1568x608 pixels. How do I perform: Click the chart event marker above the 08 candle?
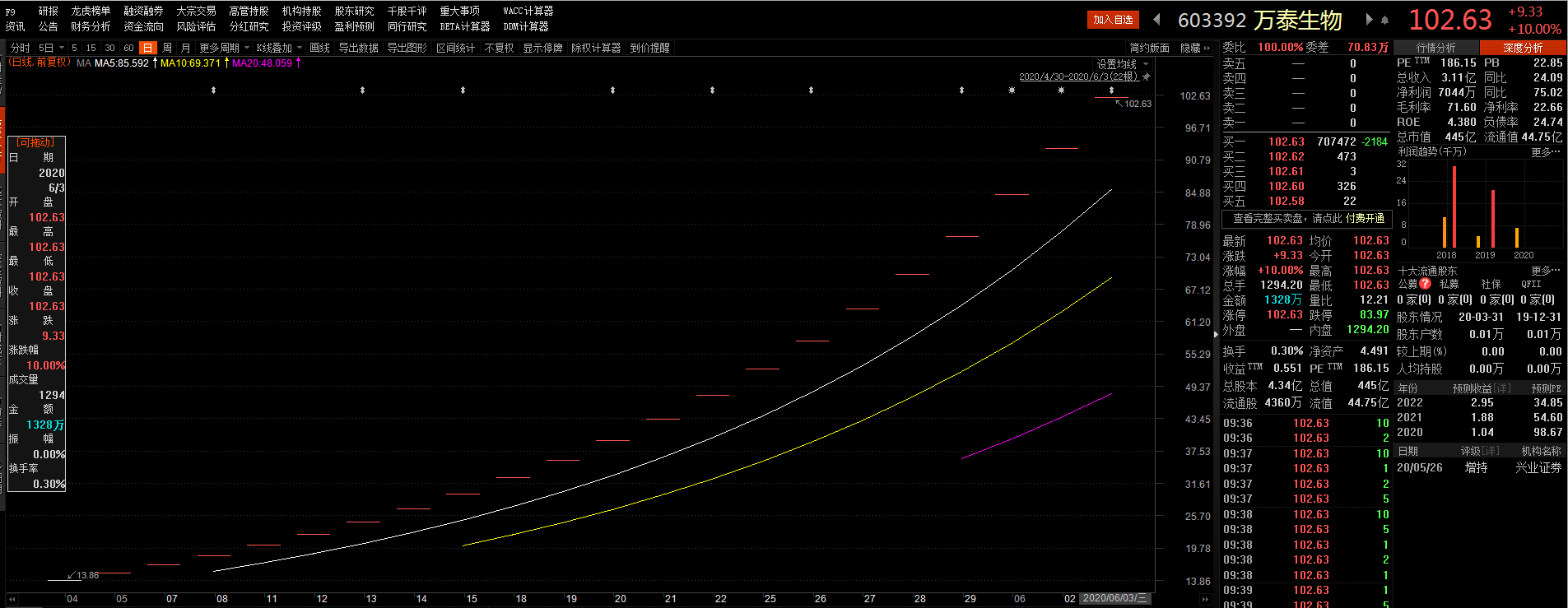(x=213, y=90)
